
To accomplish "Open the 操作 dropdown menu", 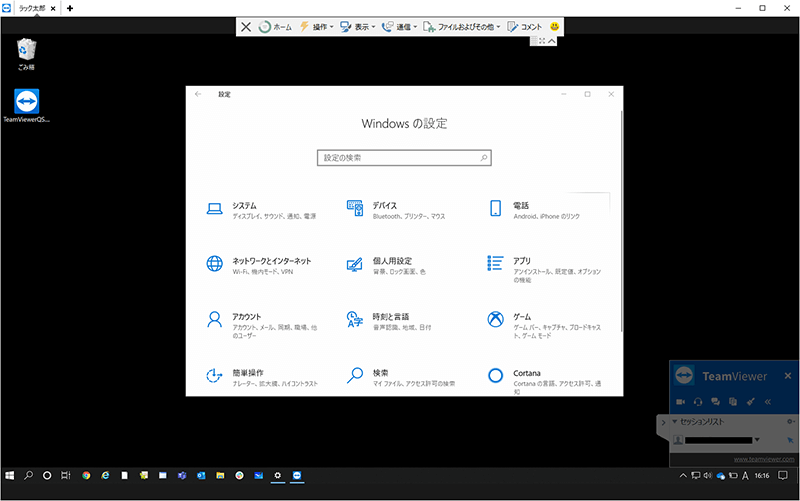I will point(316,27).
